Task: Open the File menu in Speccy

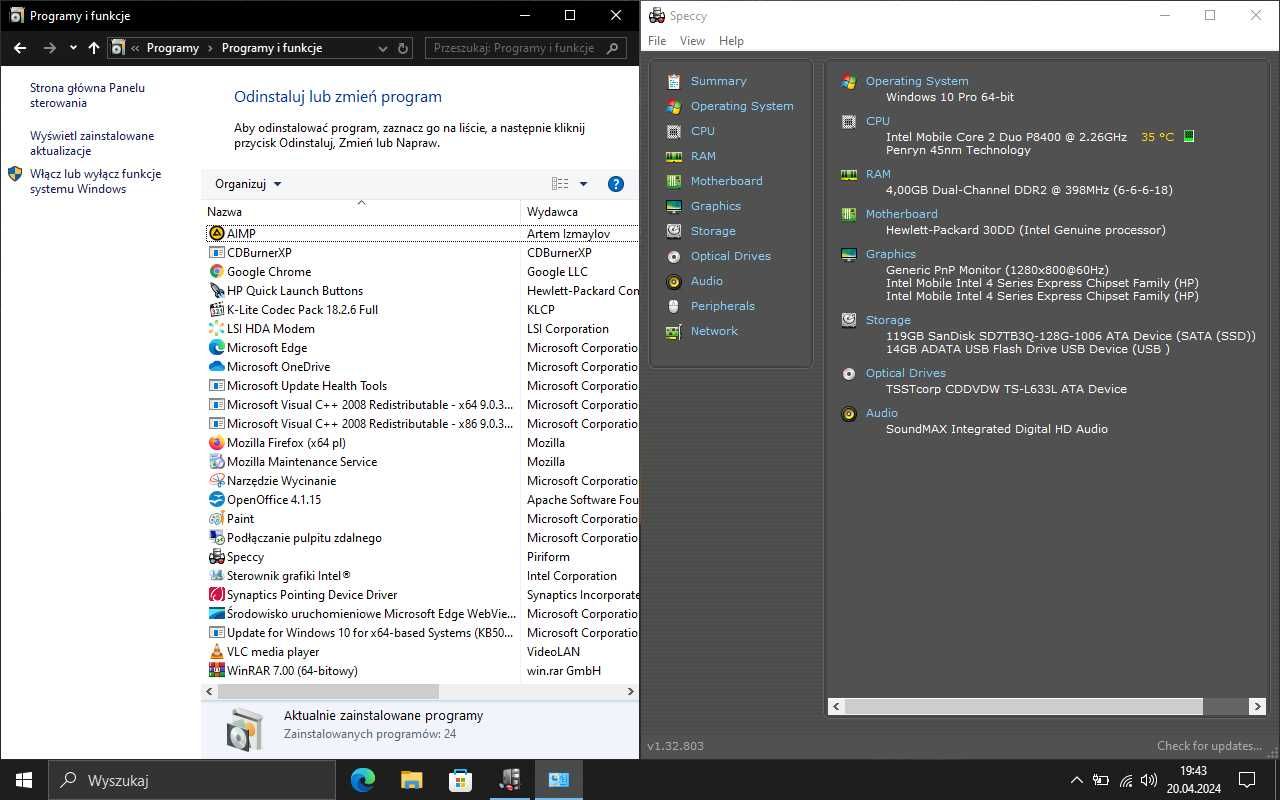Action: click(657, 41)
